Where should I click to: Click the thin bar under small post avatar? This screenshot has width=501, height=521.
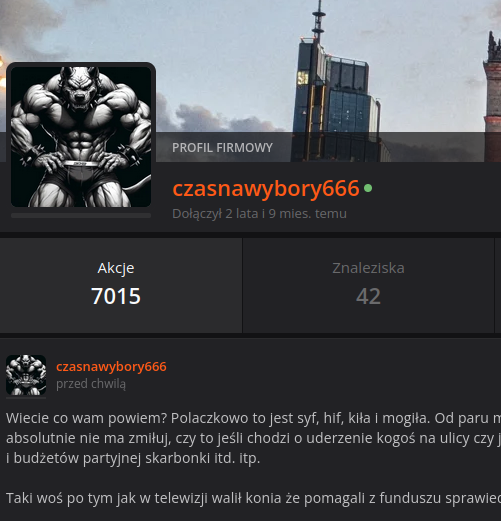pyautogui.click(x=26, y=398)
